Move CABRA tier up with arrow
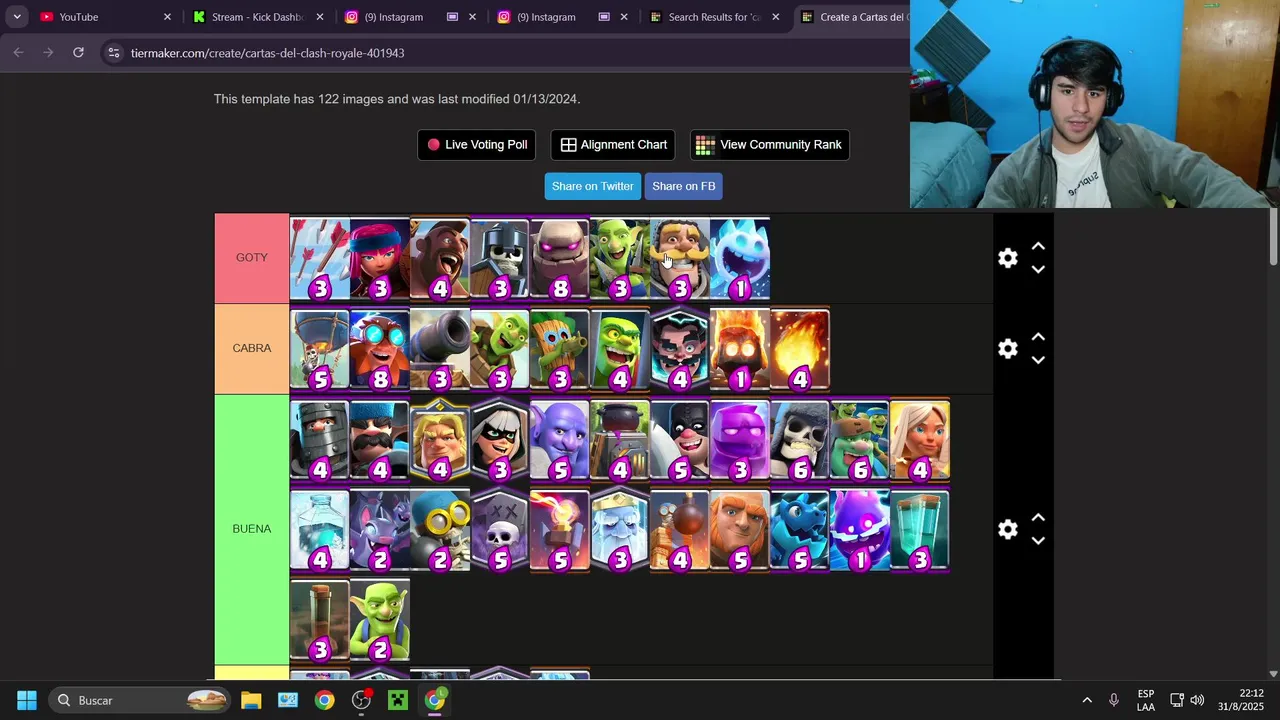 [1038, 337]
